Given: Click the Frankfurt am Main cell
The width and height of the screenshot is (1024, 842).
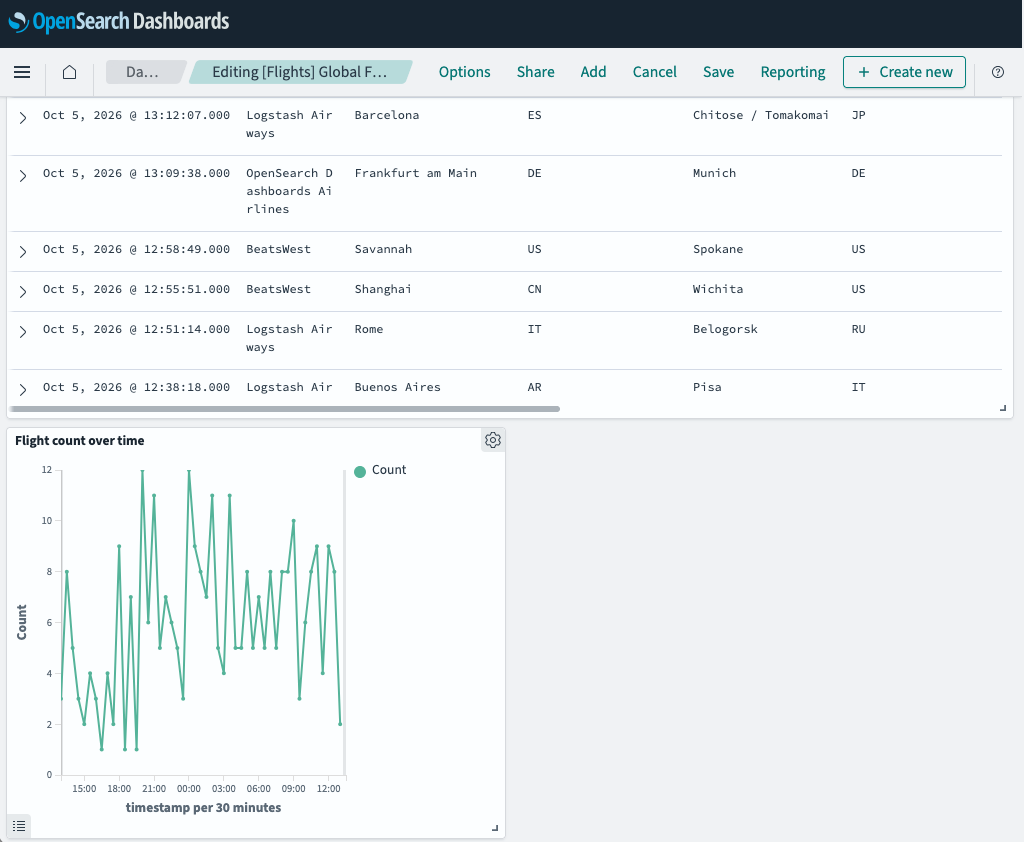Looking at the screenshot, I should pyautogui.click(x=416, y=173).
